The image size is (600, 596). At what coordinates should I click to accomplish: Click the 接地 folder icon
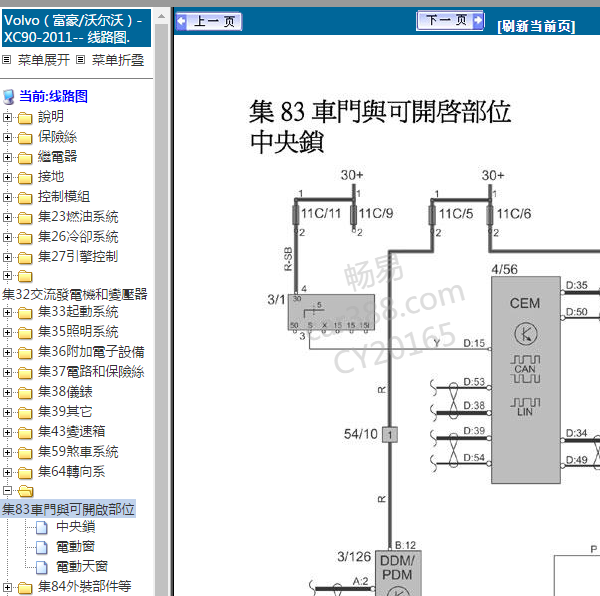(x=25, y=177)
